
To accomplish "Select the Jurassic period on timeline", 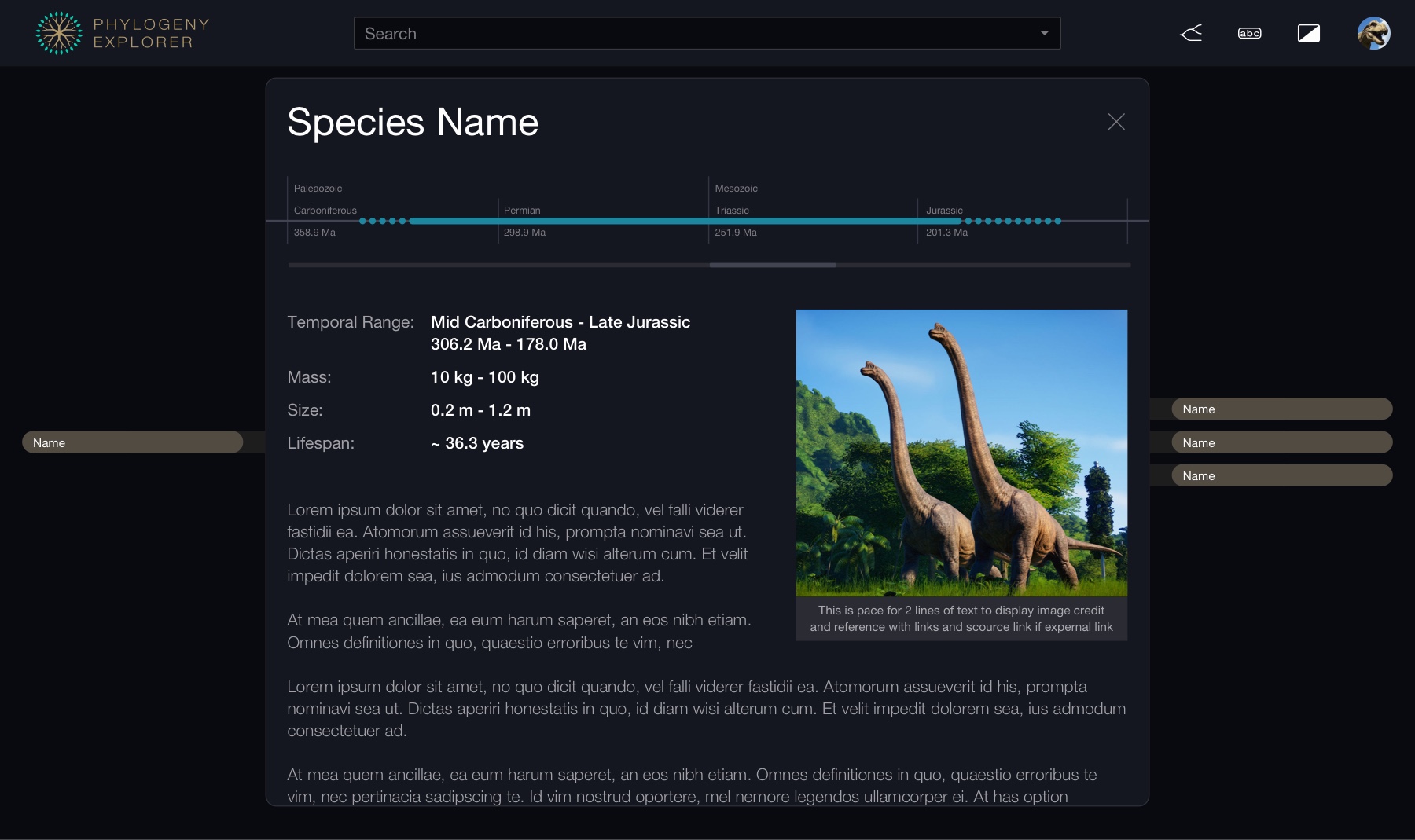I will click(x=944, y=211).
